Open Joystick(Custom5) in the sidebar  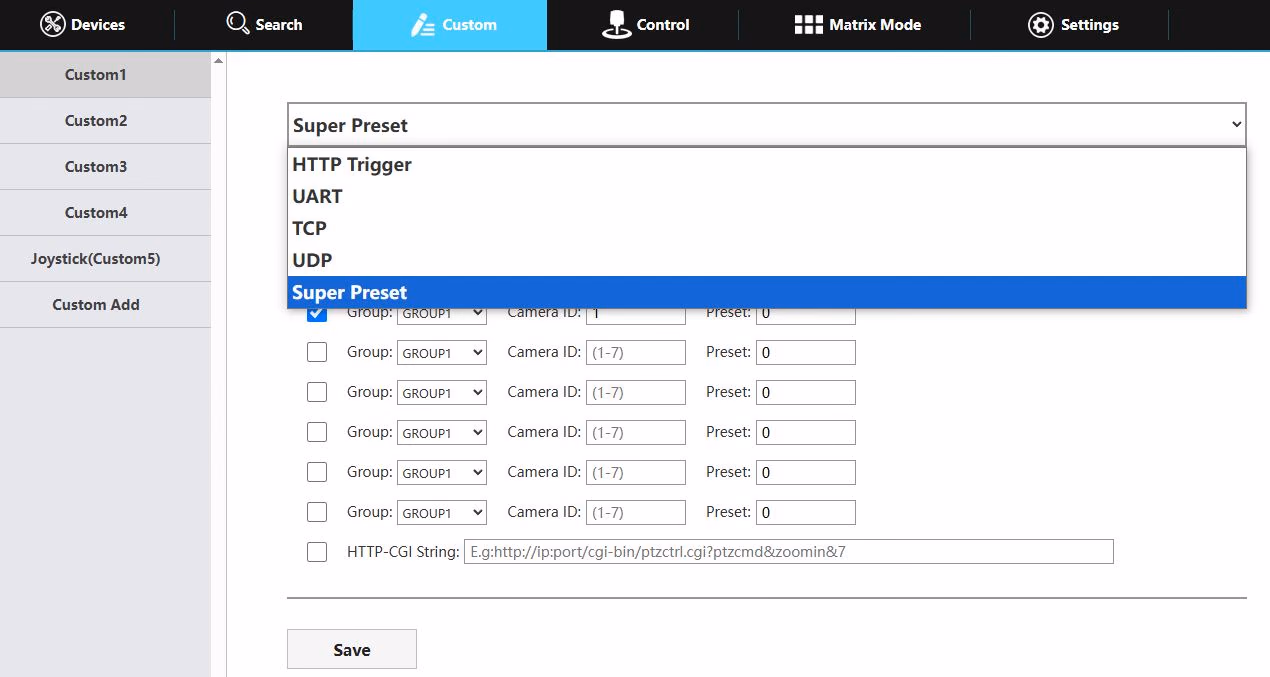(x=105, y=259)
